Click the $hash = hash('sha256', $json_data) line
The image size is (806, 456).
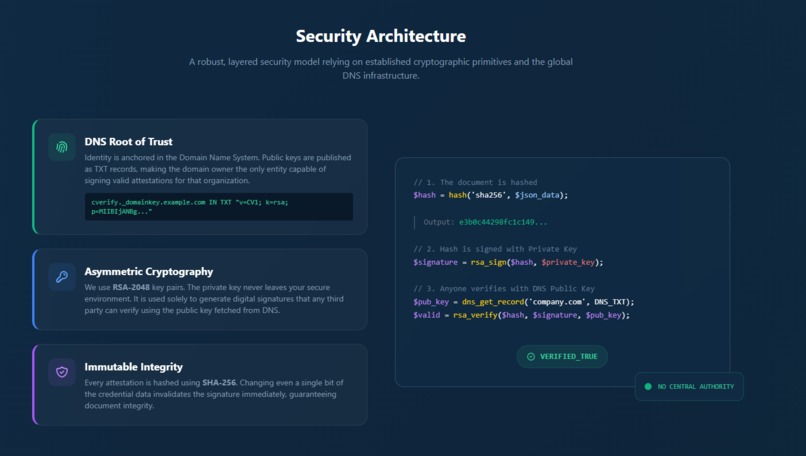pos(491,195)
